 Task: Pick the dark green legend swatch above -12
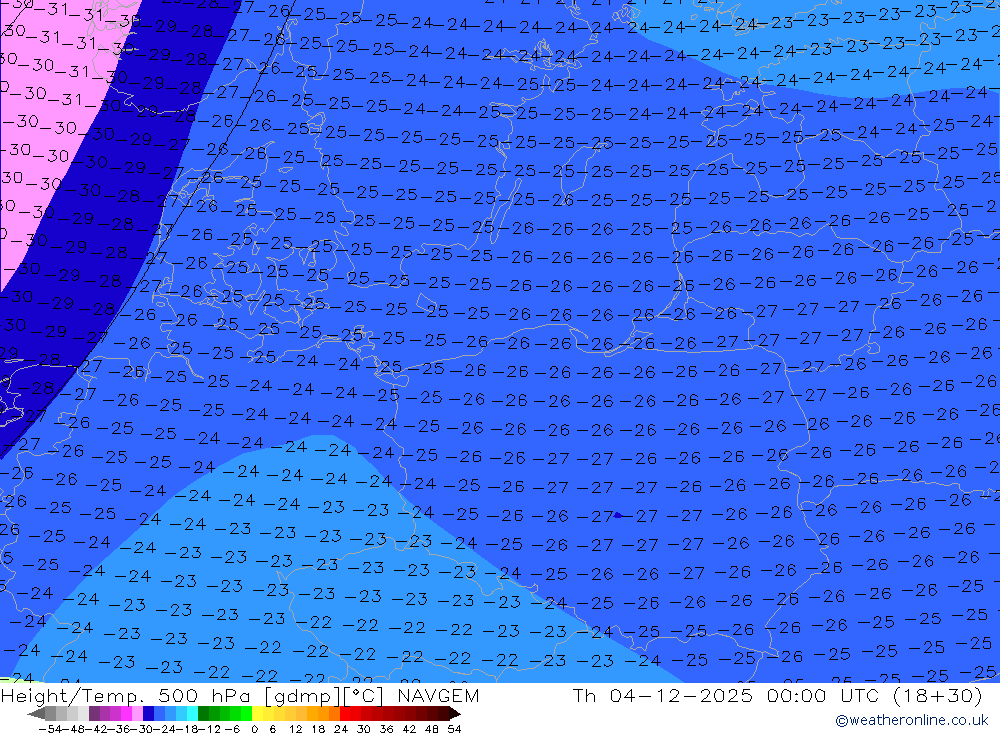[203, 713]
